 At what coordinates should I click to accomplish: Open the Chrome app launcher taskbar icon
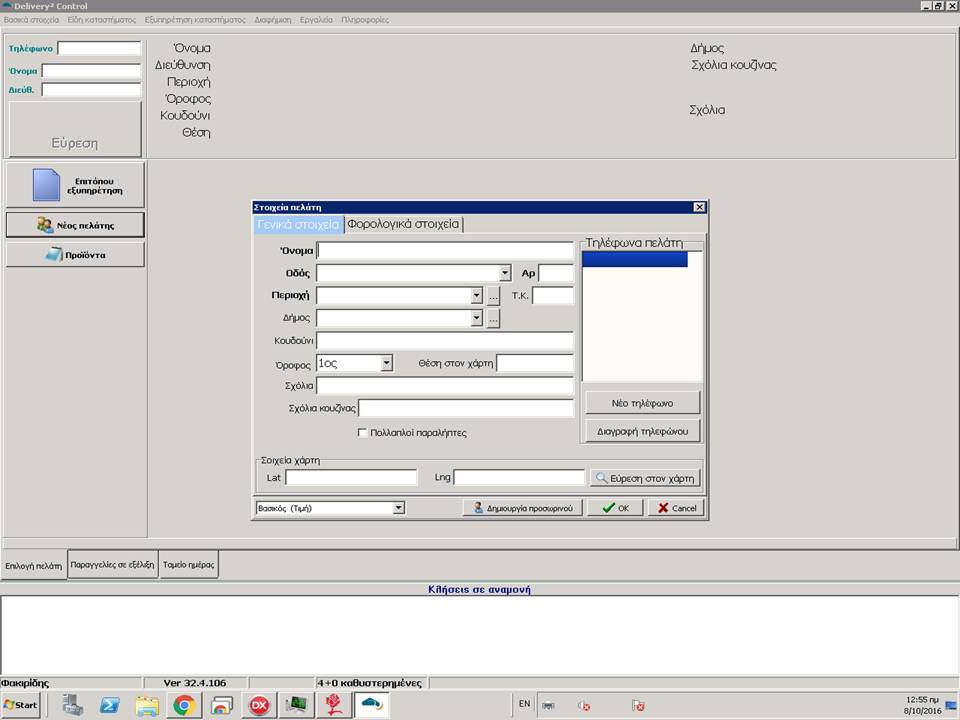pyautogui.click(x=221, y=705)
